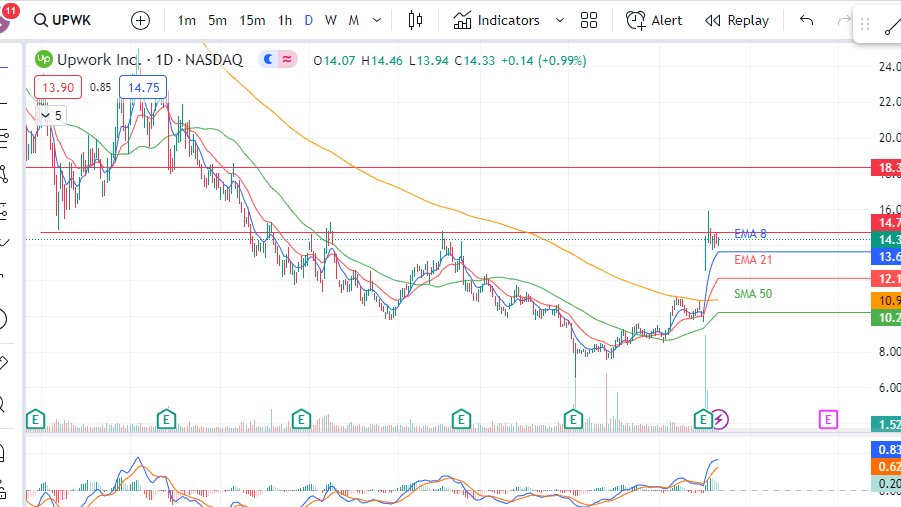Click the EMA 21 chart label
This screenshot has height=507, width=901.
click(x=753, y=260)
